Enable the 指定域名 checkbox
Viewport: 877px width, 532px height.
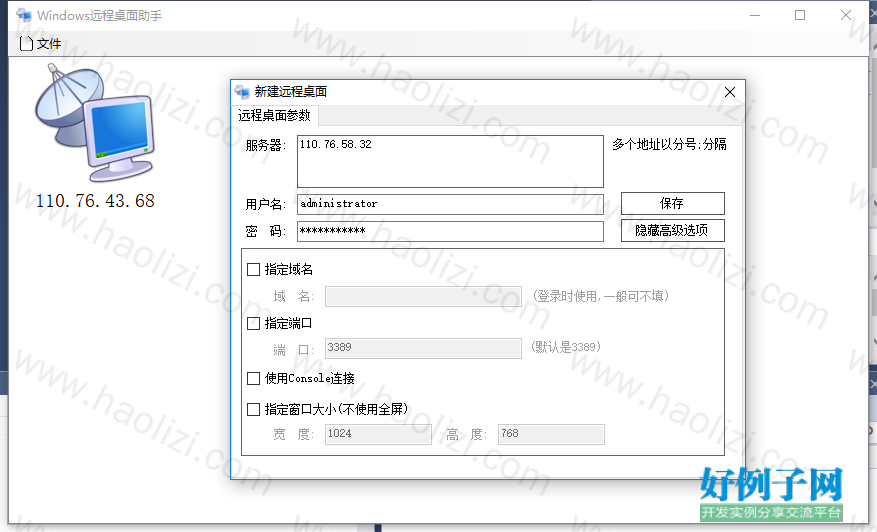[x=253, y=270]
